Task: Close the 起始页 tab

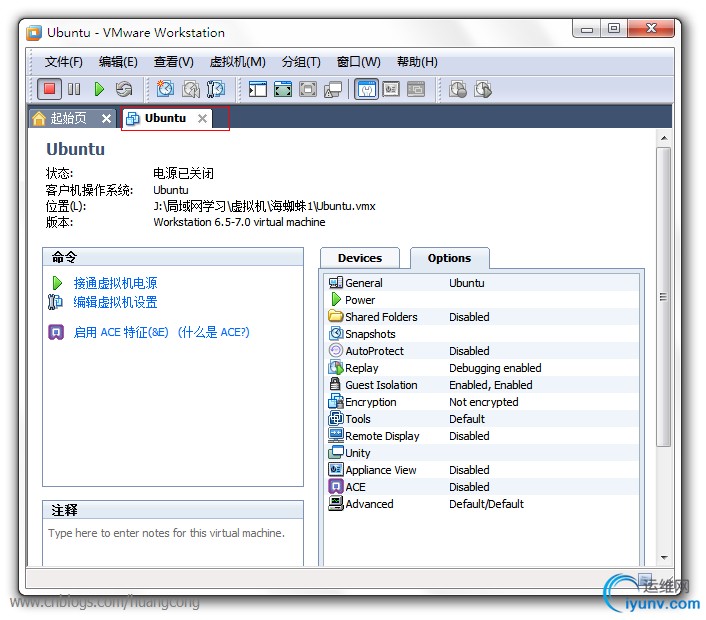Action: click(x=106, y=118)
